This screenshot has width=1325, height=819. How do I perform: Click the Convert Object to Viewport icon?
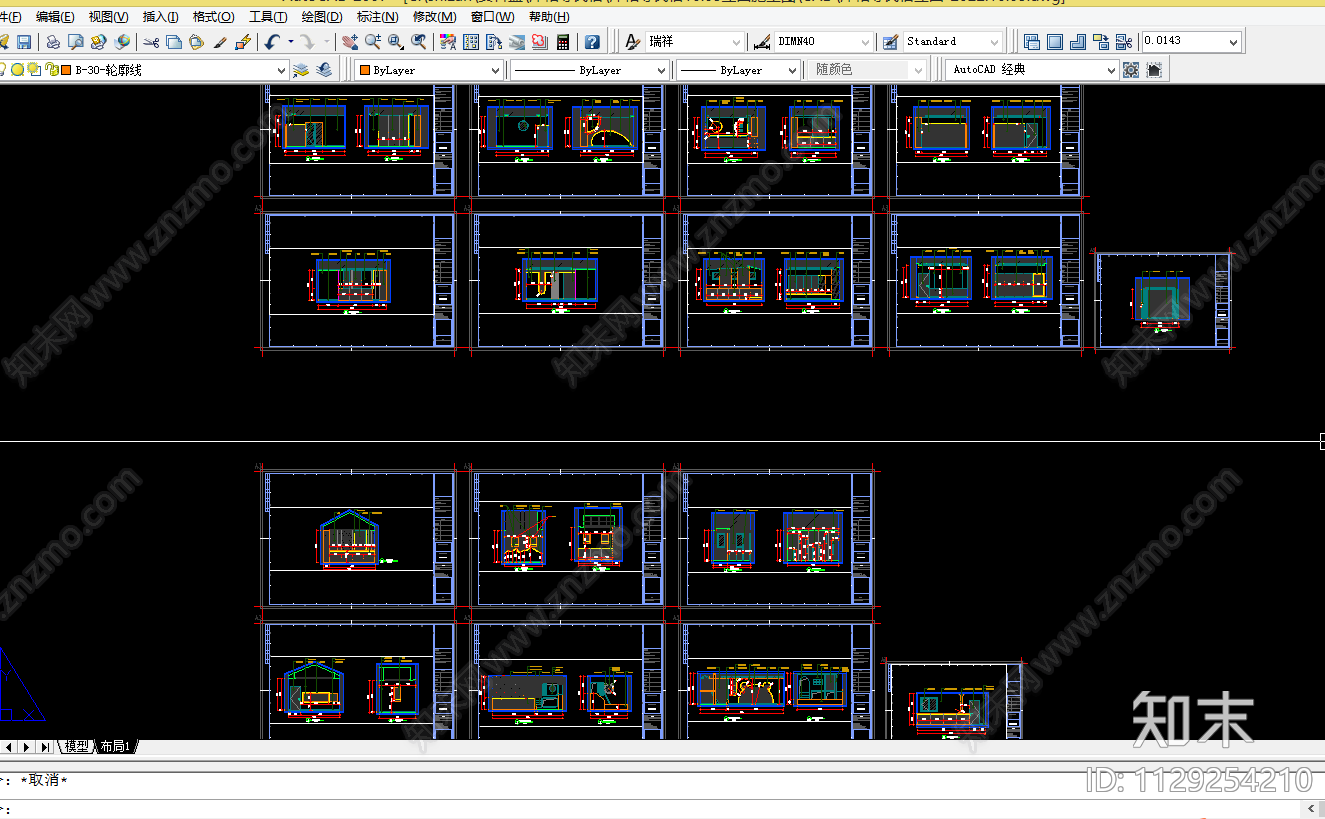coord(1100,42)
